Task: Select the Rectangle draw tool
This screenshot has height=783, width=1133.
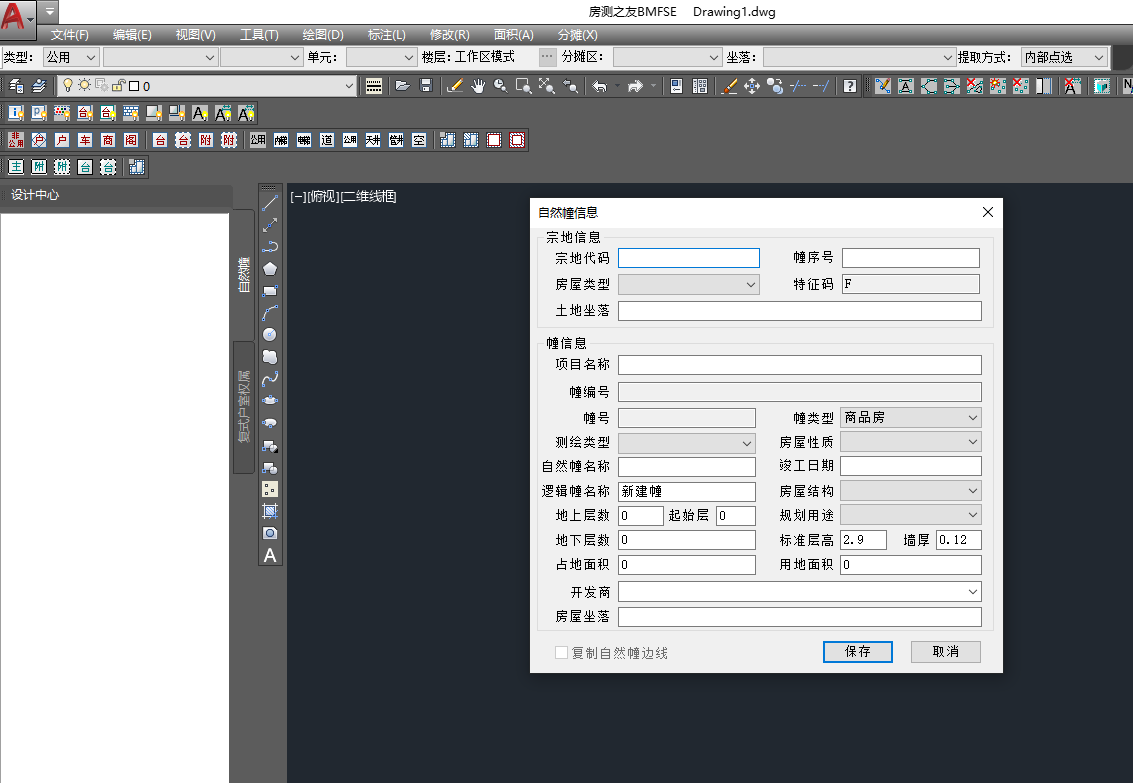Action: (x=270, y=291)
